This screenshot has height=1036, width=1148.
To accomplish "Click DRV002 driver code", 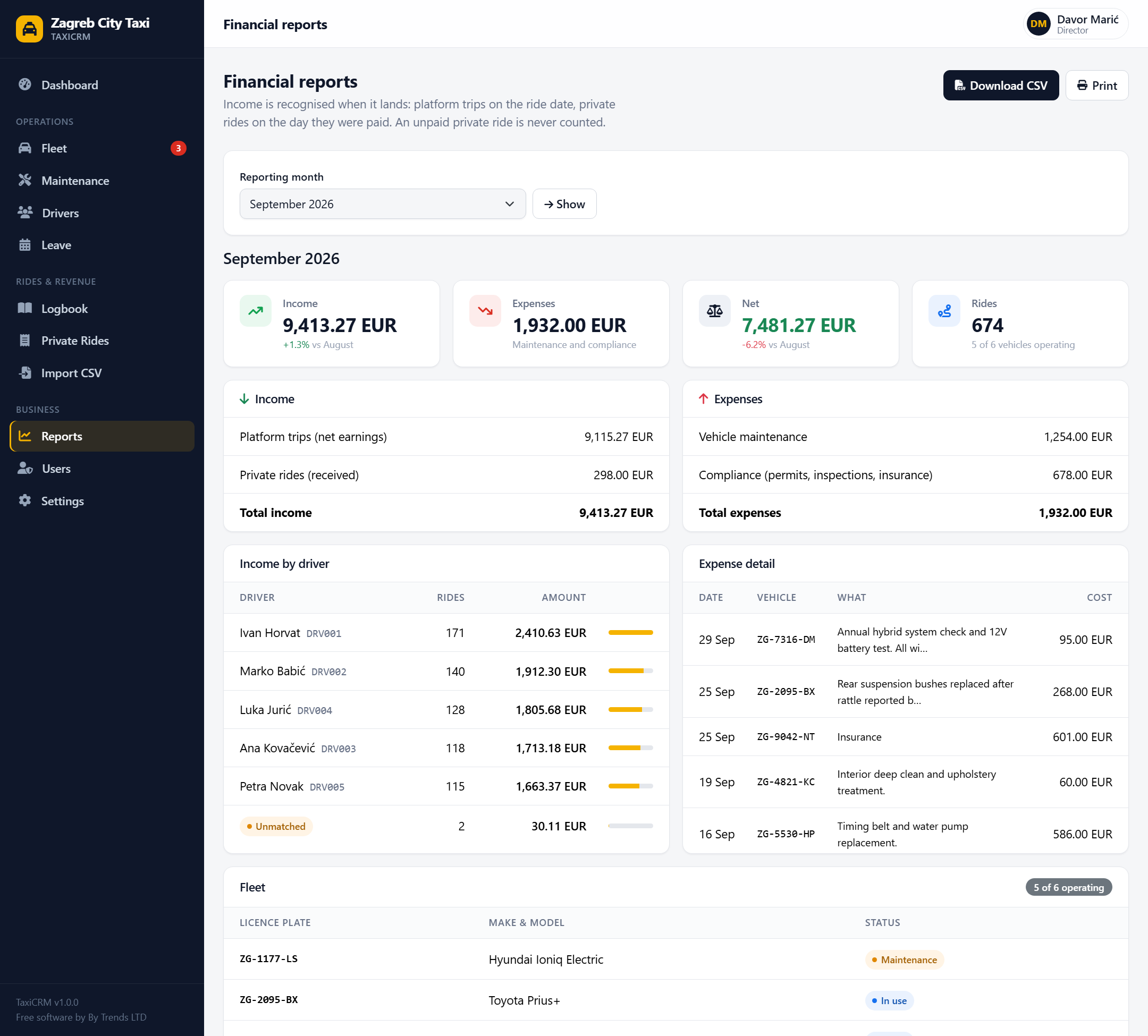I will (x=328, y=672).
